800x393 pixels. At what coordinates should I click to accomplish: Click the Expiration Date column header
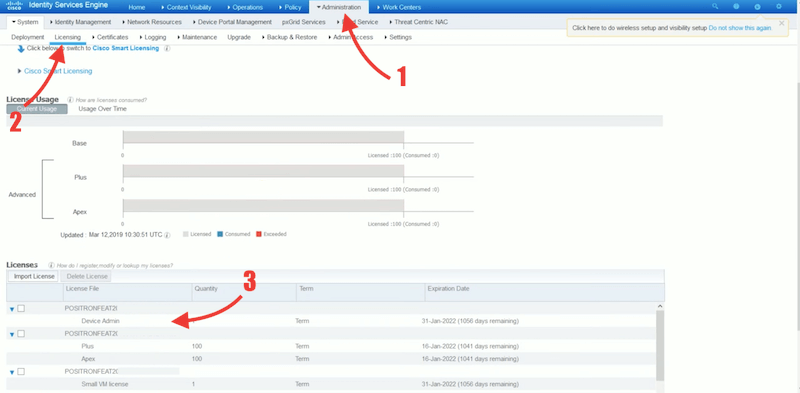click(544, 292)
